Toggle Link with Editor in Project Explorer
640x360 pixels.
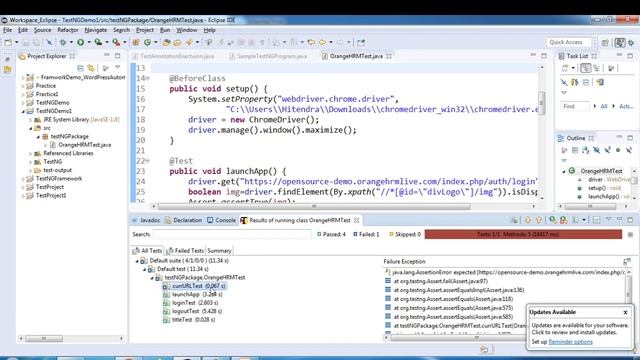pos(91,68)
